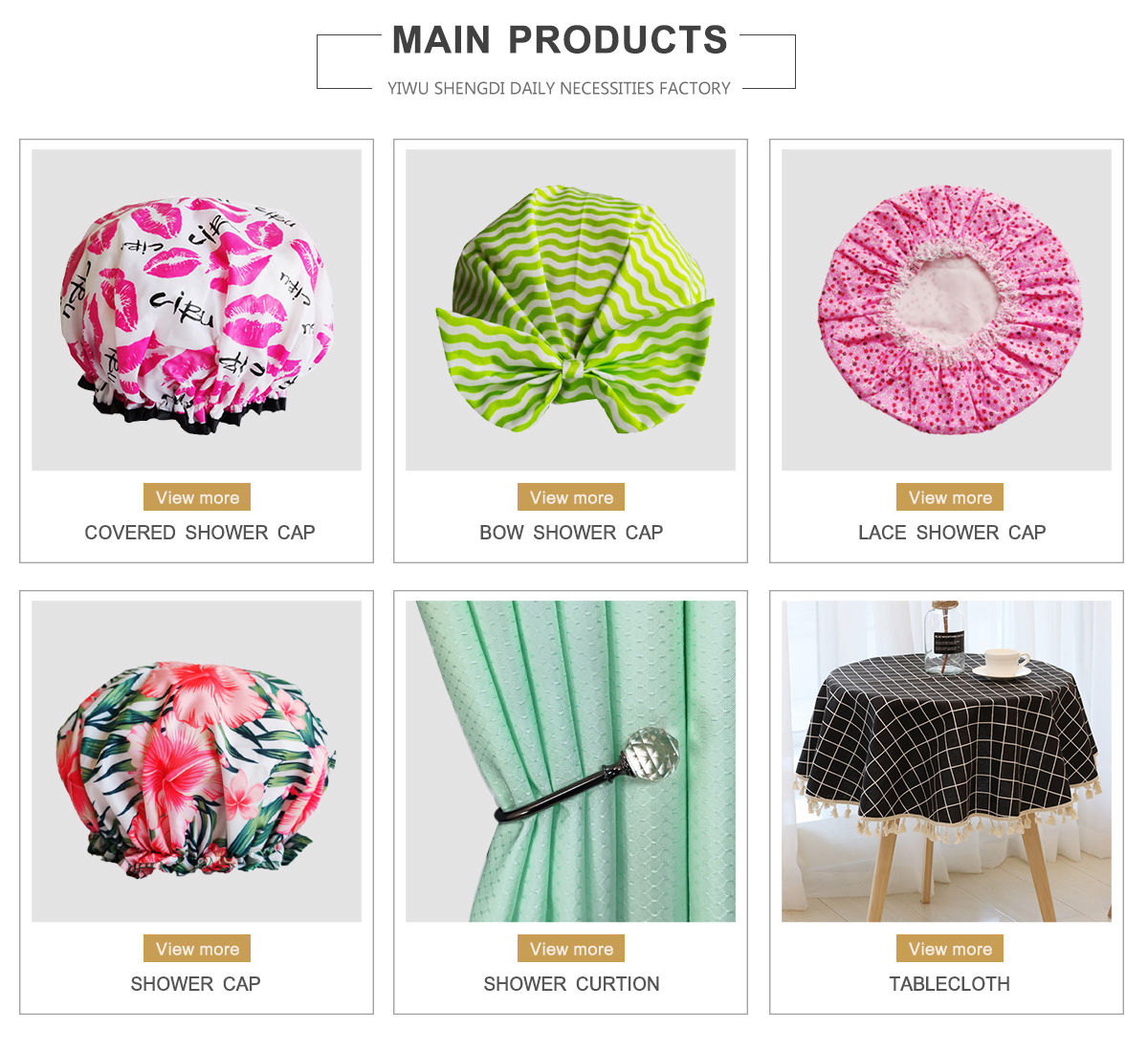Open the floral hibiscus shower cap image
This screenshot has width=1148, height=1052.
coord(196,761)
